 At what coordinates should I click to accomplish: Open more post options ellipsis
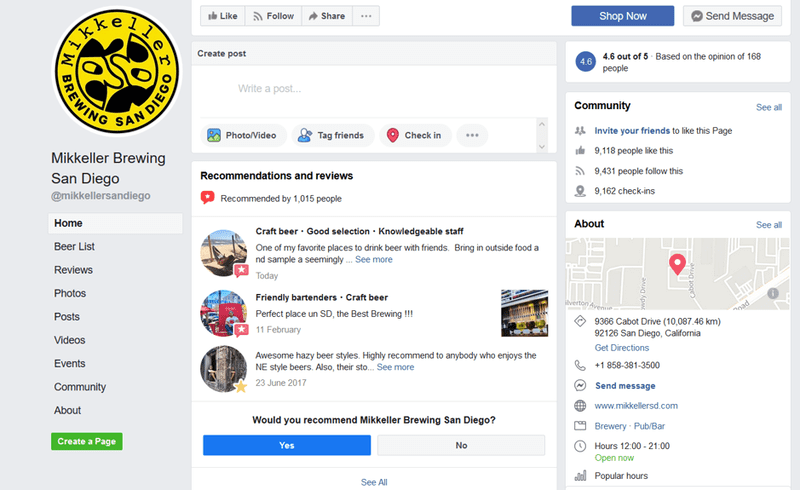tap(472, 135)
